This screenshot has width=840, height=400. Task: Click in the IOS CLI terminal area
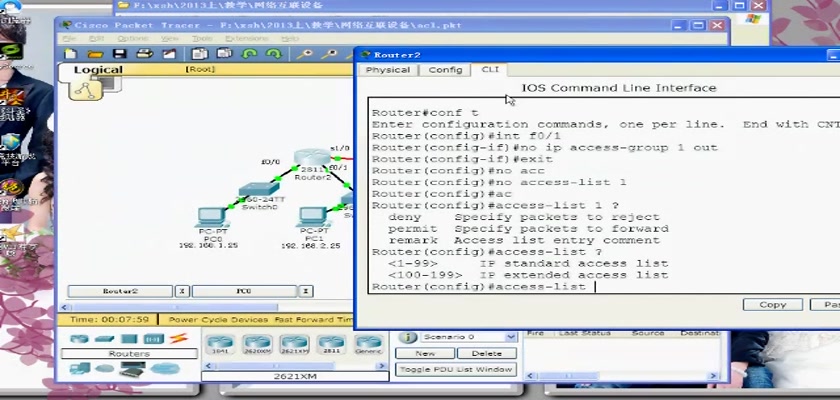click(x=604, y=195)
